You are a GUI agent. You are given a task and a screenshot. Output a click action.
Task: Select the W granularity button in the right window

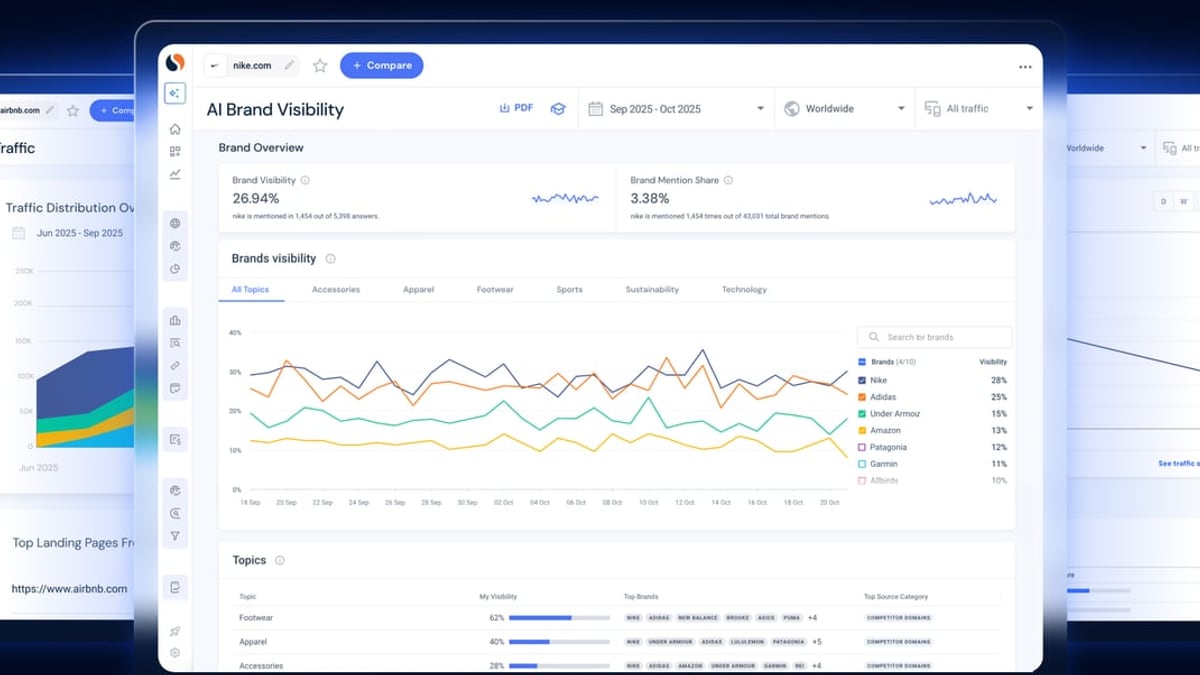(x=1183, y=202)
